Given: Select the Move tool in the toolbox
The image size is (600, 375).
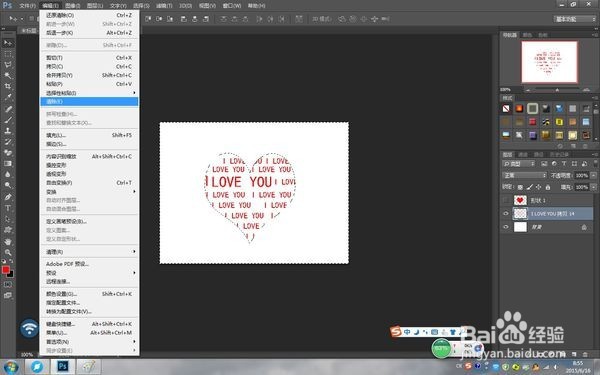Looking at the screenshot, I should (x=8, y=43).
